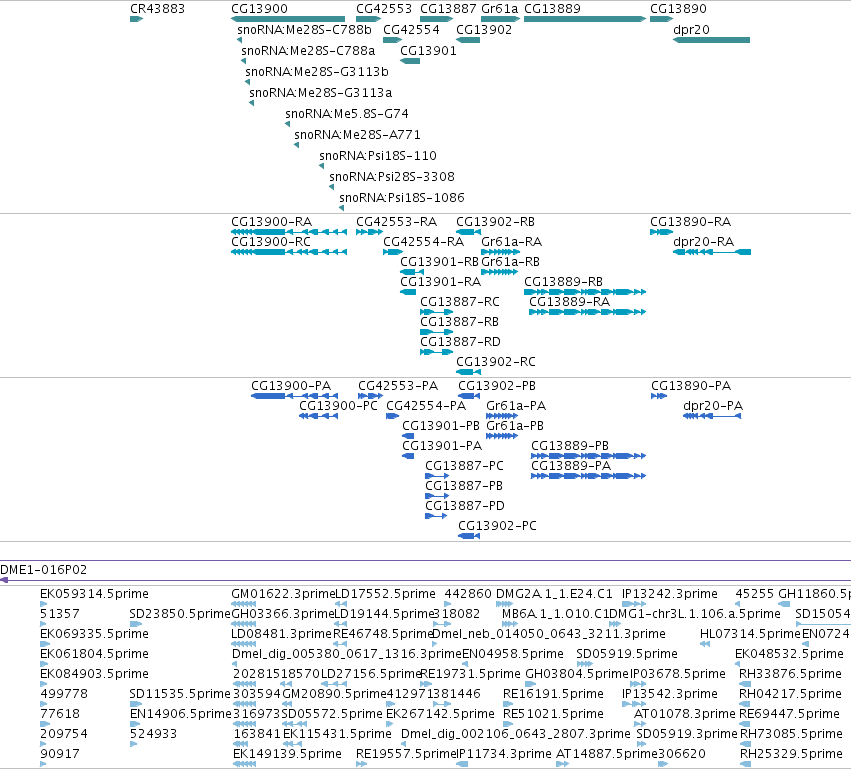Select EST RE16191.5prime label
The width and height of the screenshot is (851, 769).
(553, 694)
